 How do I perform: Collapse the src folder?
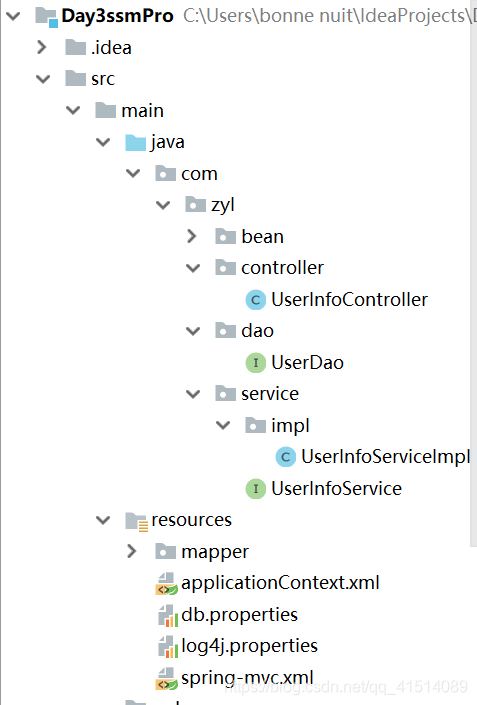click(x=43, y=79)
